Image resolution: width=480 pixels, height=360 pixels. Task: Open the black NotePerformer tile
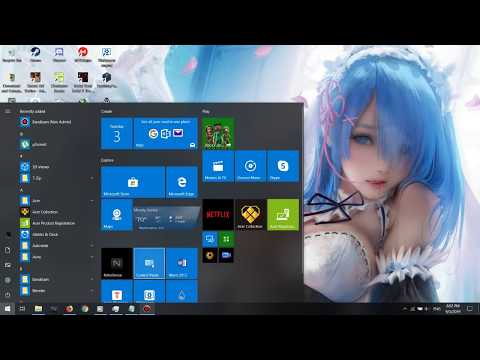click(x=117, y=263)
